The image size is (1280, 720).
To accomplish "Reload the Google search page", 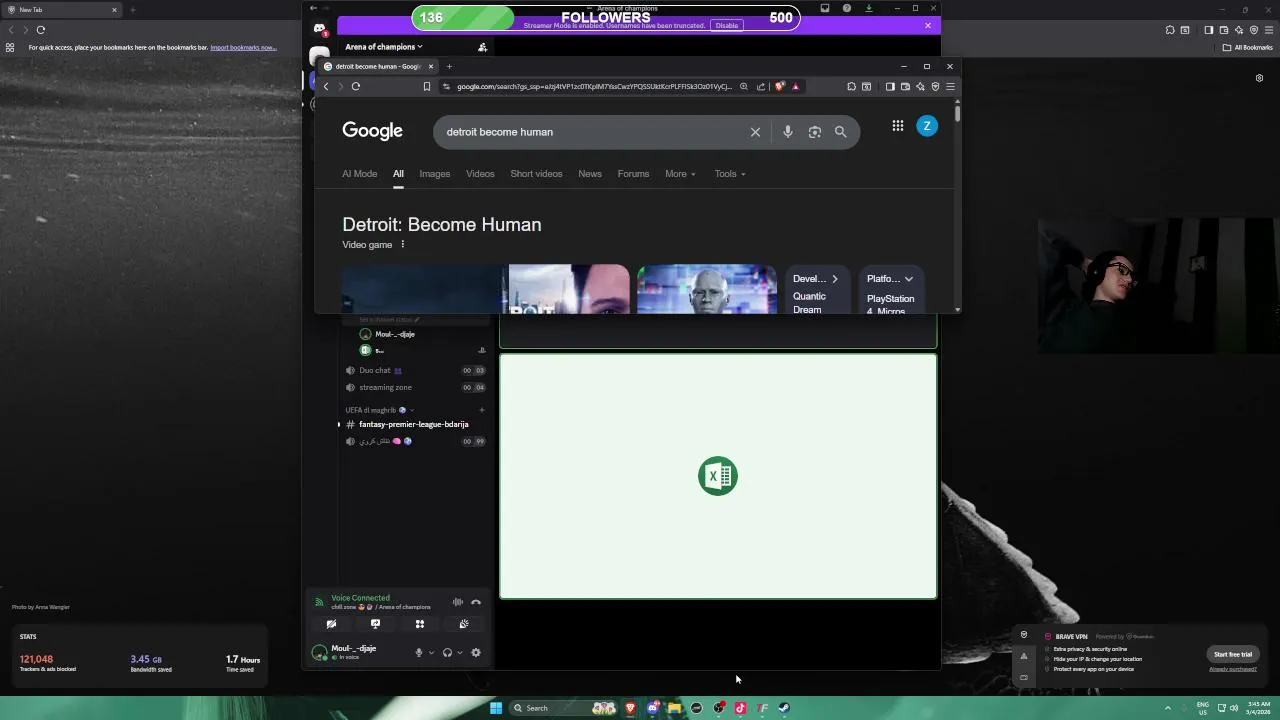I will [x=356, y=86].
